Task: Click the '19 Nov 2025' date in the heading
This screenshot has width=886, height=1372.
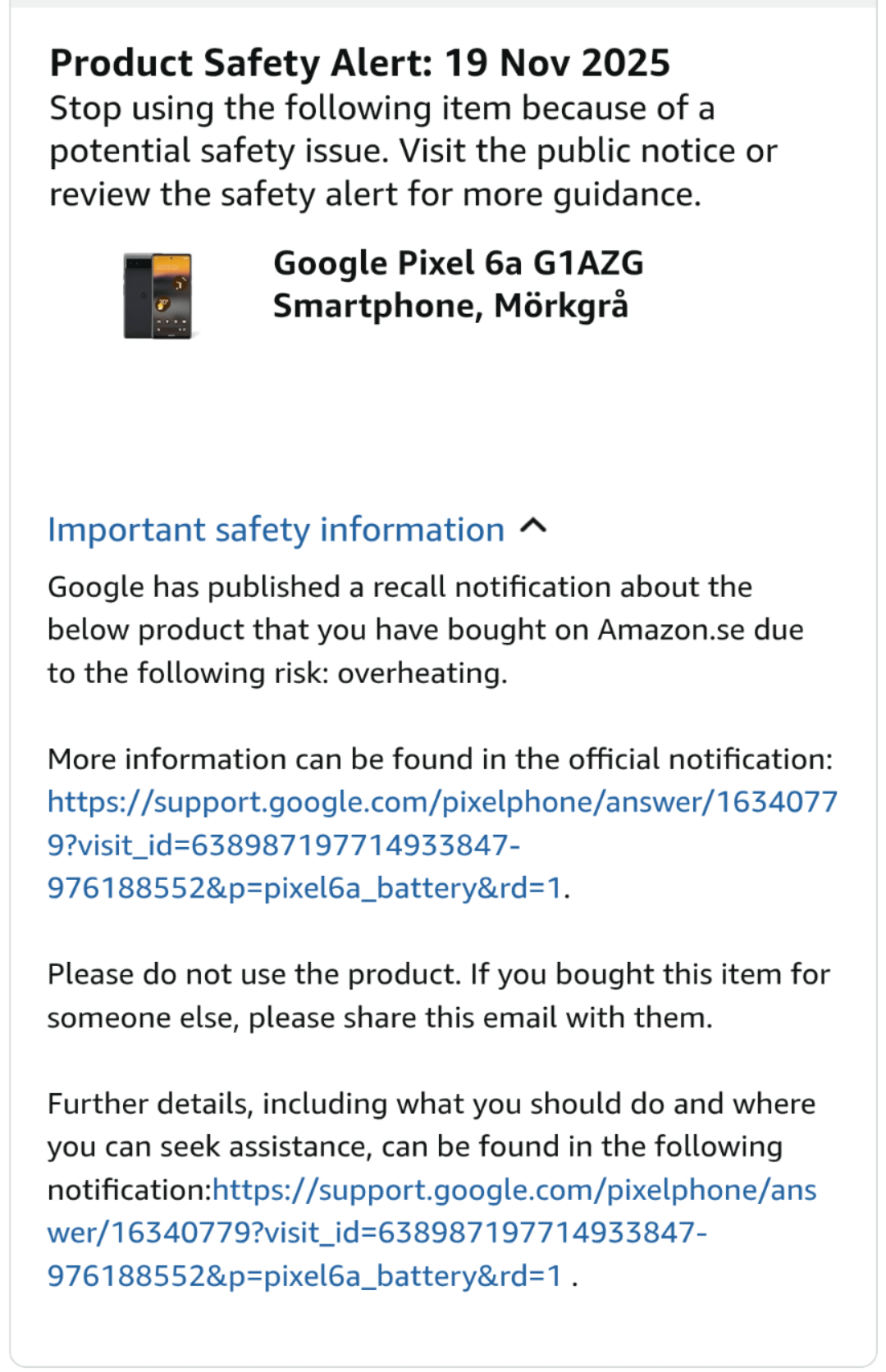Action: 557,63
